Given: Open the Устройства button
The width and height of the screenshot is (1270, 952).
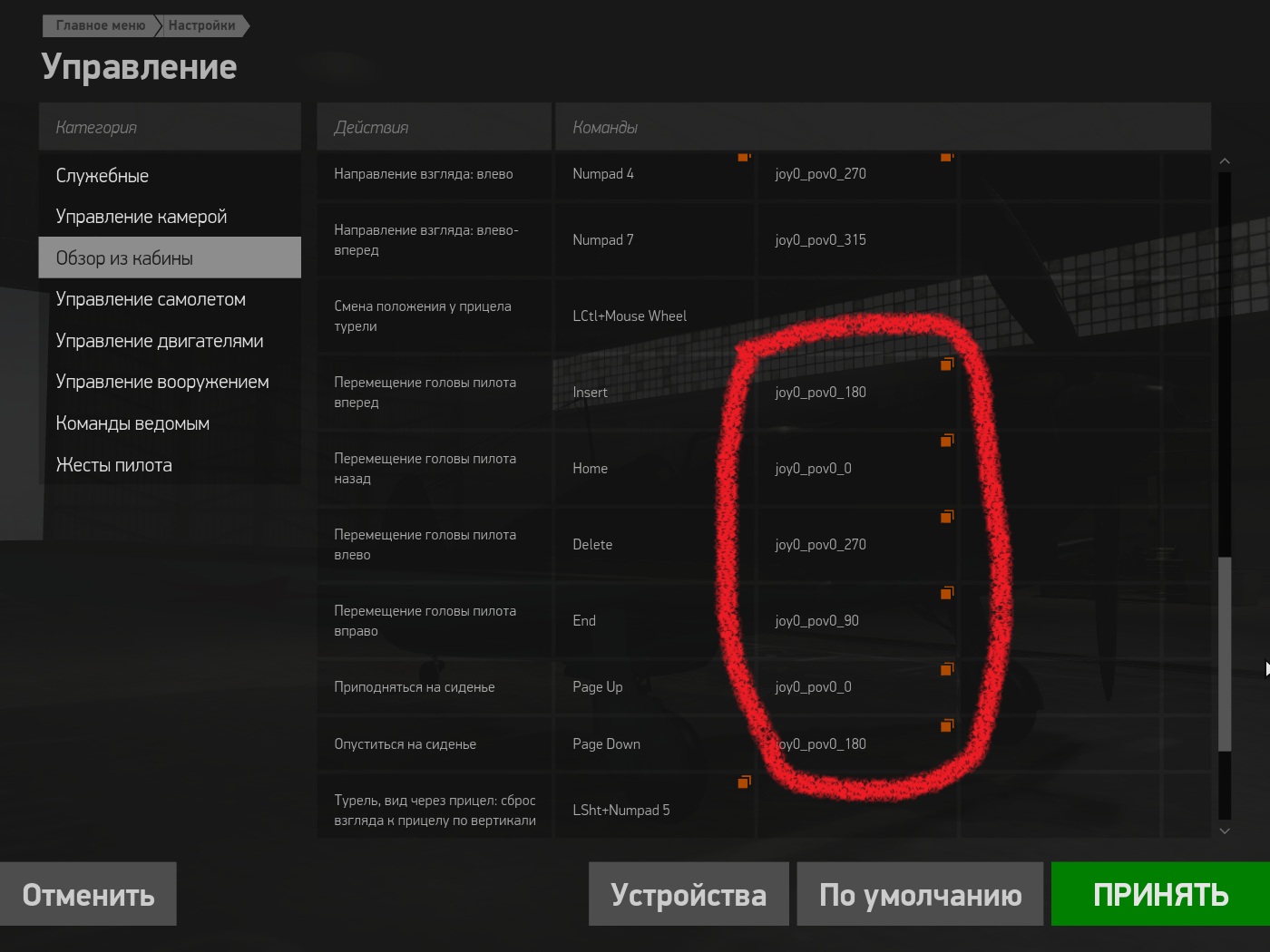Looking at the screenshot, I should (689, 894).
